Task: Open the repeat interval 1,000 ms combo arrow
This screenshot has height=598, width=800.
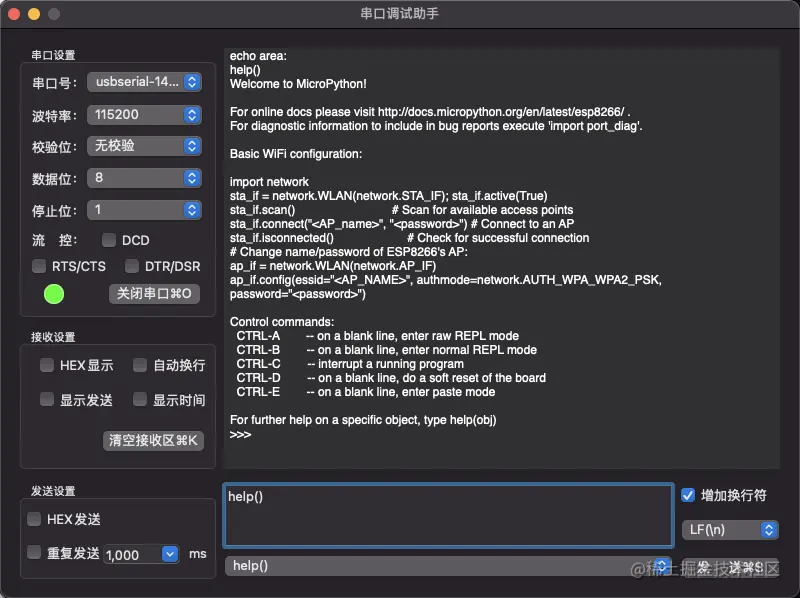Action: 170,554
